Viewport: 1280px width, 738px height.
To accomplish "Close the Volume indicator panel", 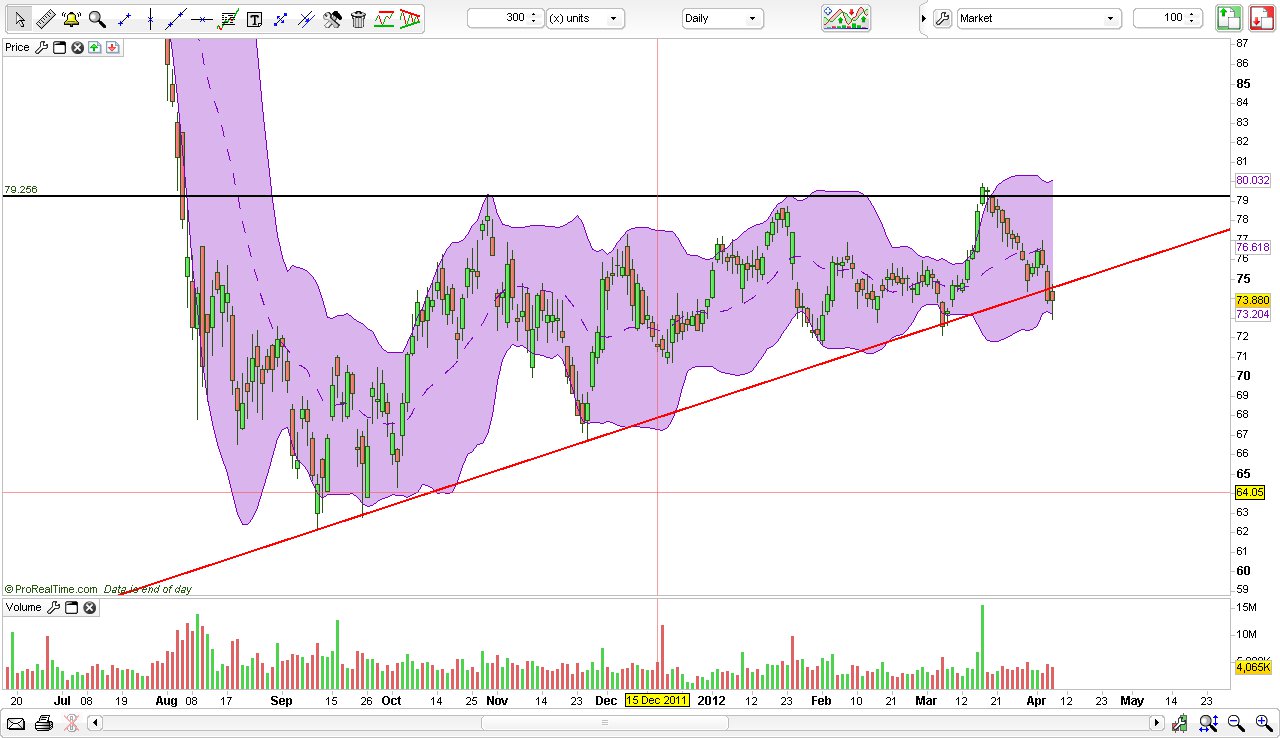I will coord(89,607).
